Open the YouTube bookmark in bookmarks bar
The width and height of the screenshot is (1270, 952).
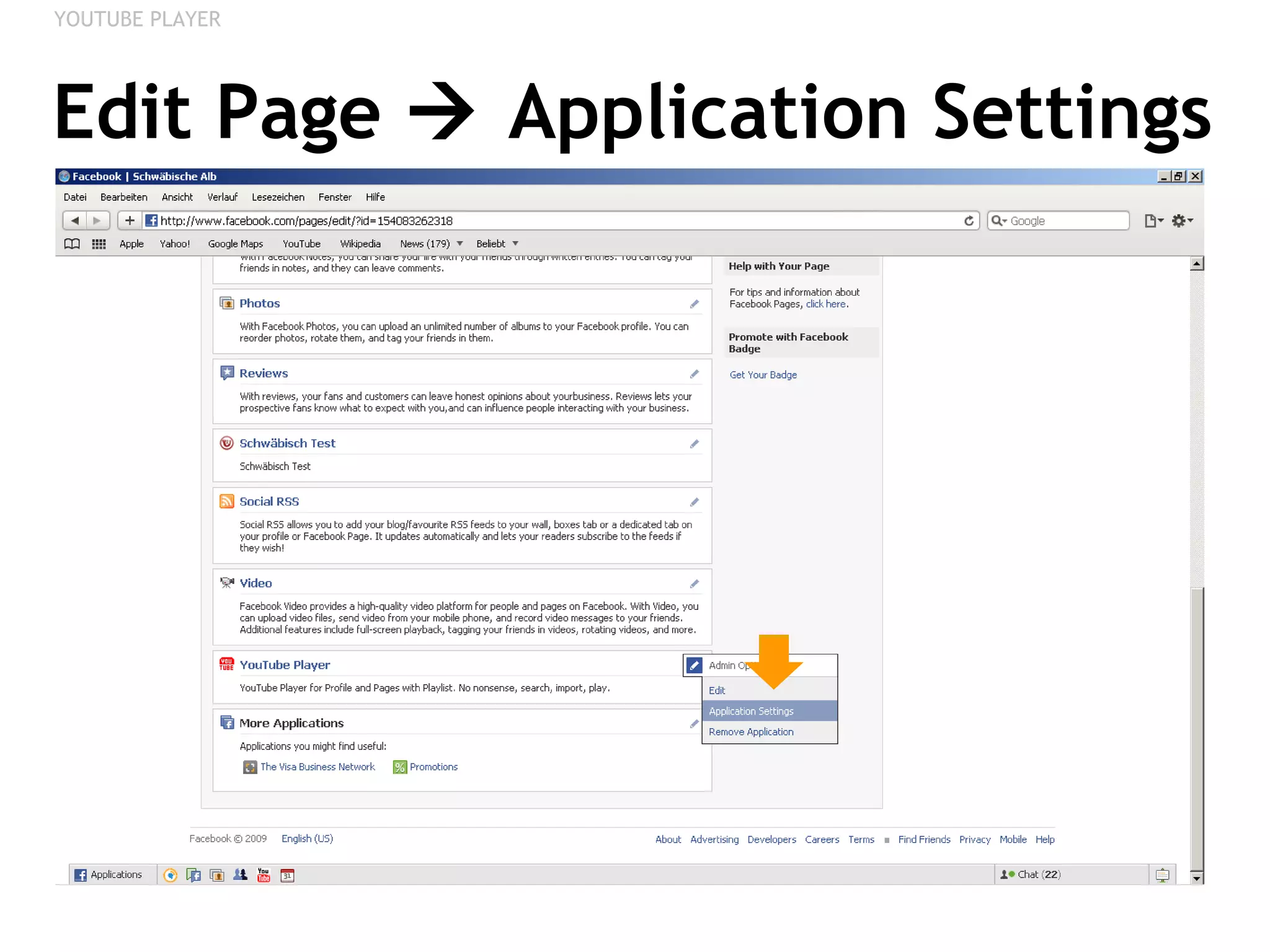[x=301, y=244]
